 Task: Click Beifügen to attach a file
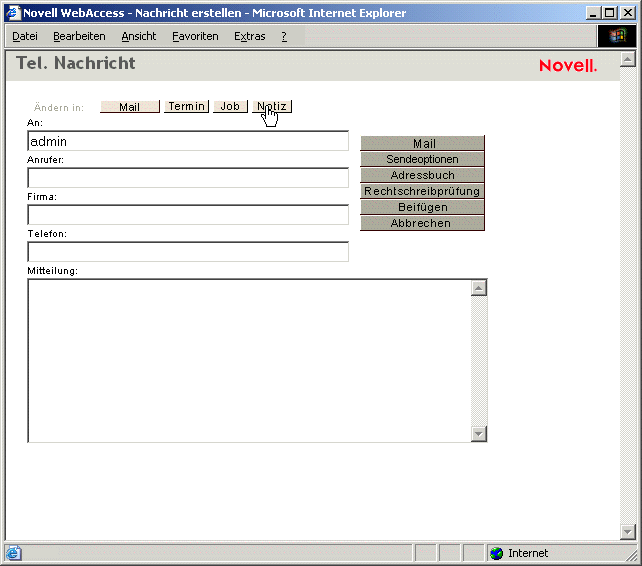pyautogui.click(x=423, y=207)
